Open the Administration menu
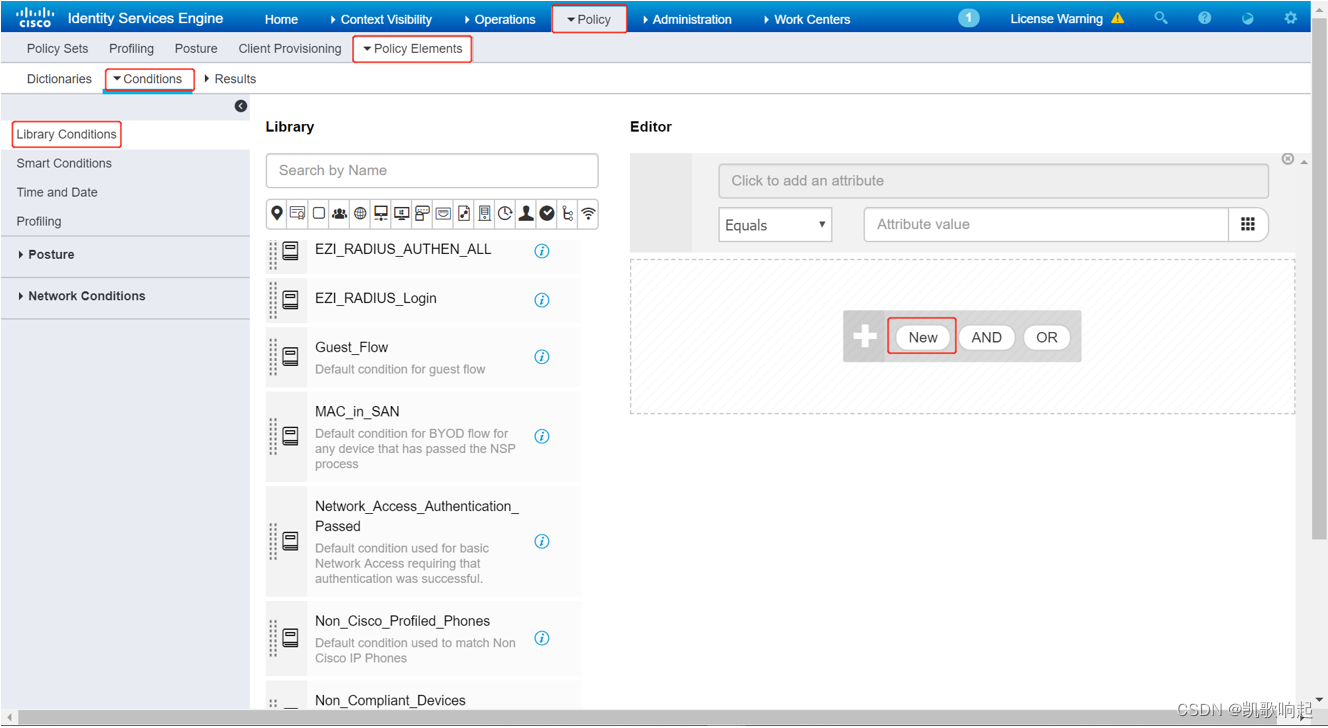This screenshot has width=1328, height=728. (687, 19)
